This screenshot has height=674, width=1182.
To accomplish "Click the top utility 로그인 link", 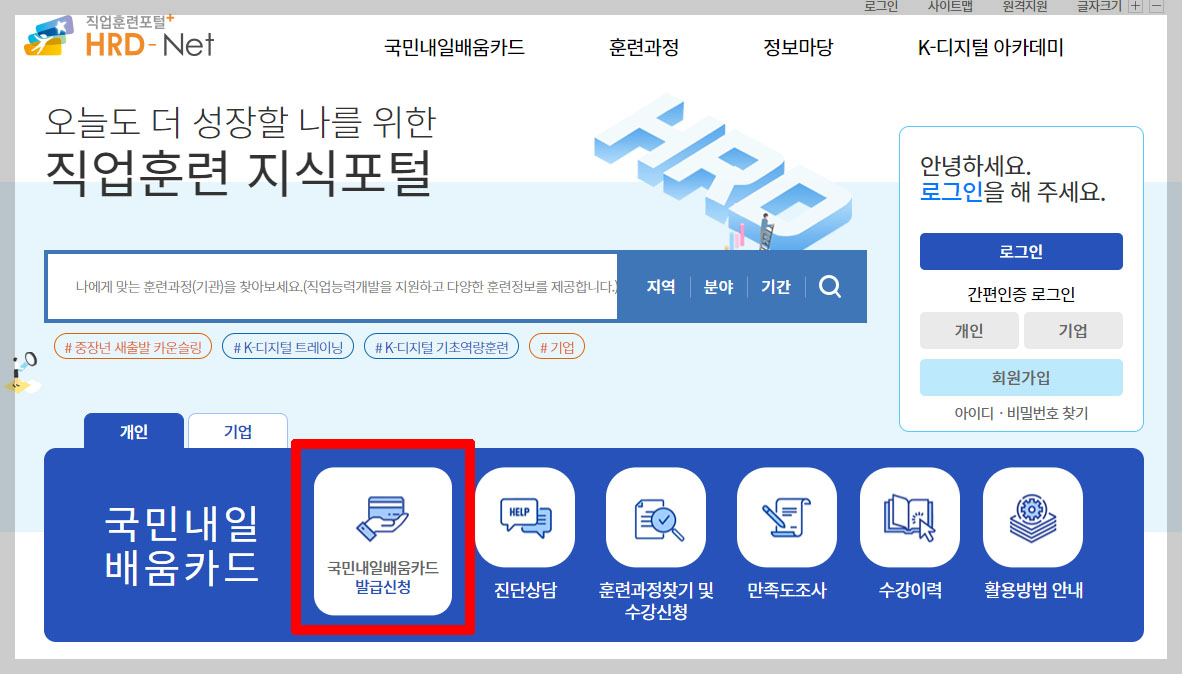I will [x=880, y=6].
